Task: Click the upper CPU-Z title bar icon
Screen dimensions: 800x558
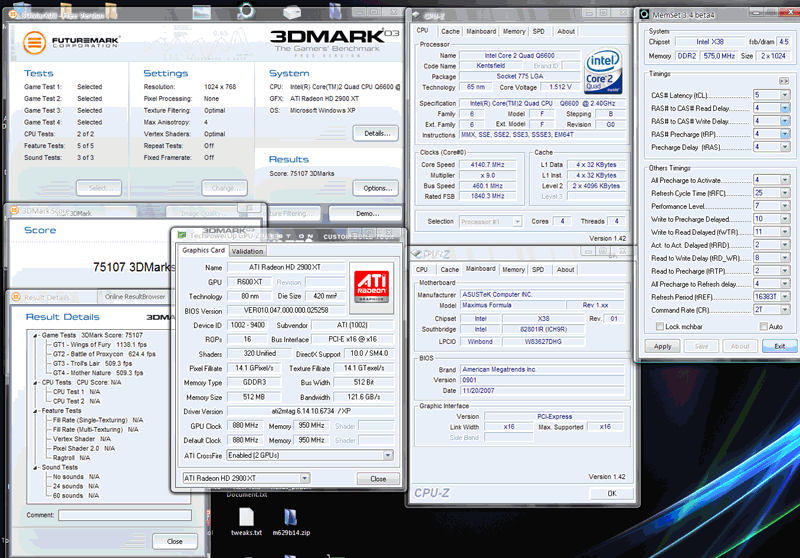Action: coord(416,15)
